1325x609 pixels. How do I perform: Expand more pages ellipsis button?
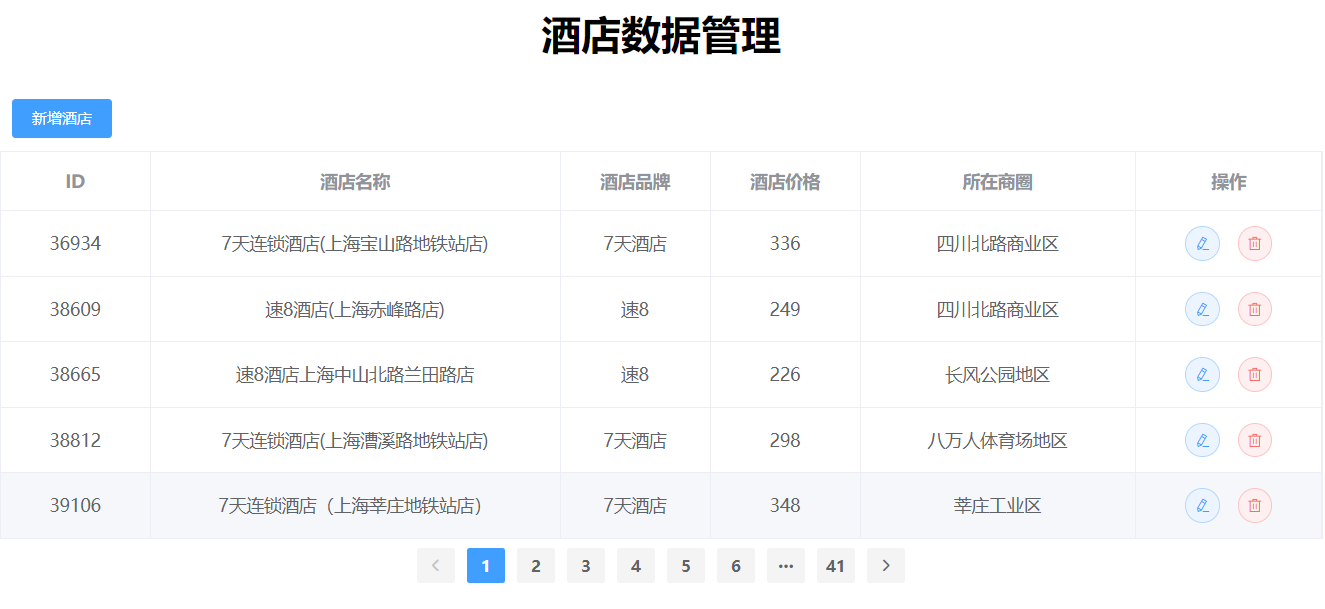(x=786, y=566)
